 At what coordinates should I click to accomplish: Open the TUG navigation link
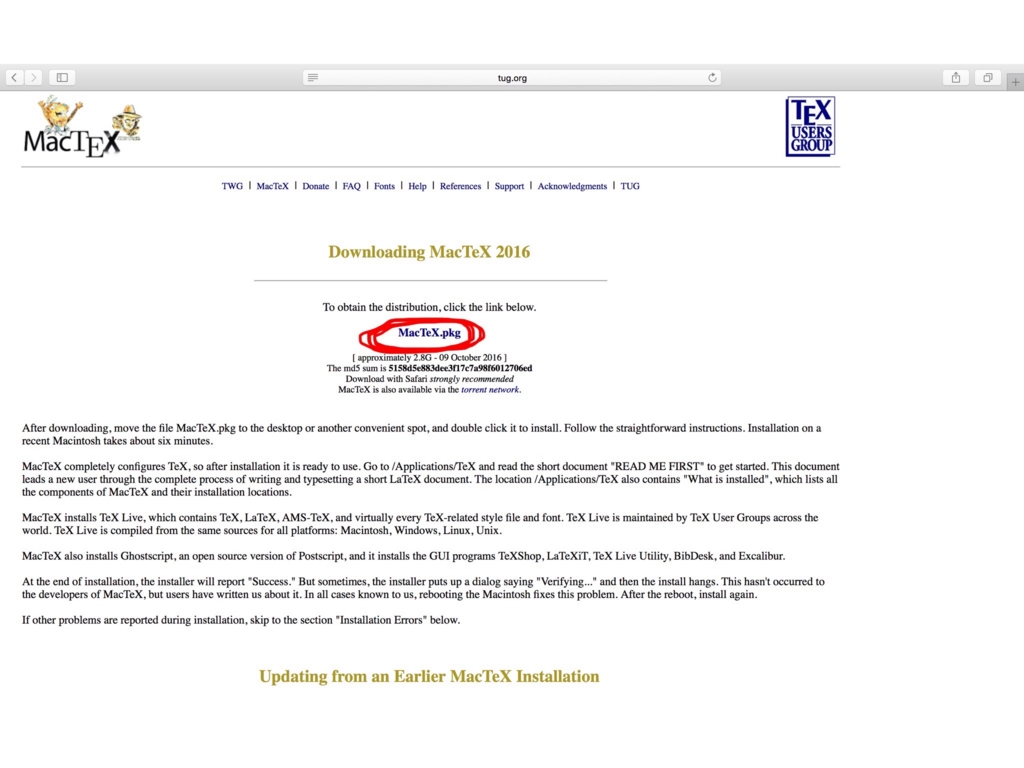[x=630, y=186]
